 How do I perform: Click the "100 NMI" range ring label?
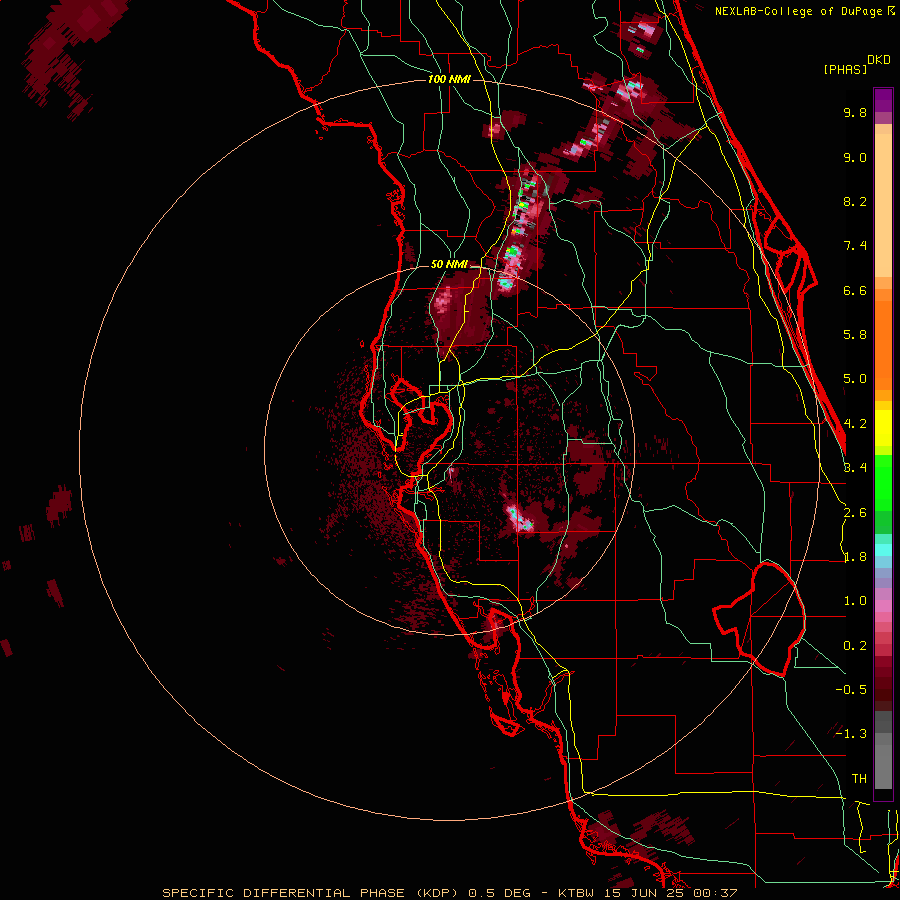click(449, 79)
